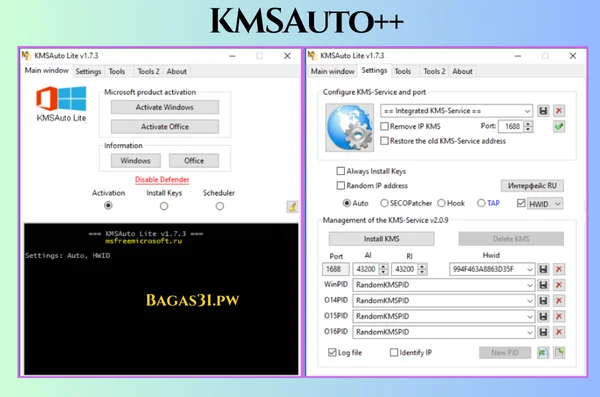Click the globe and gear KMS-Service image
600x397 pixels.
(349, 127)
